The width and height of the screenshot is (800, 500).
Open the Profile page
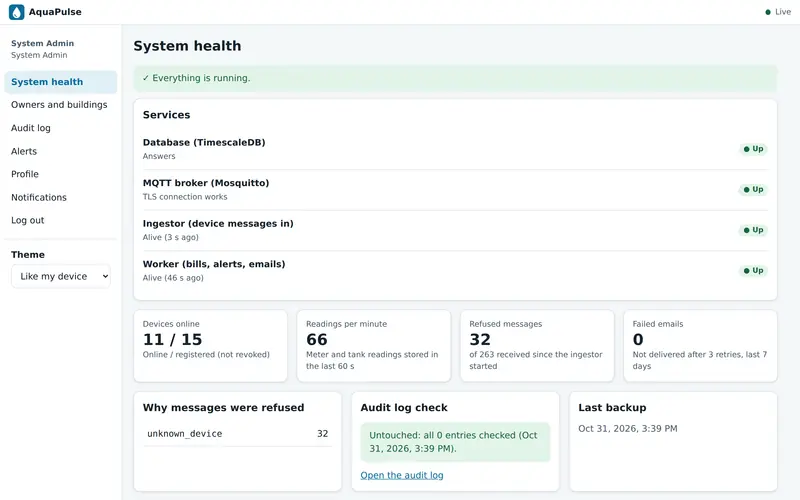61,174
